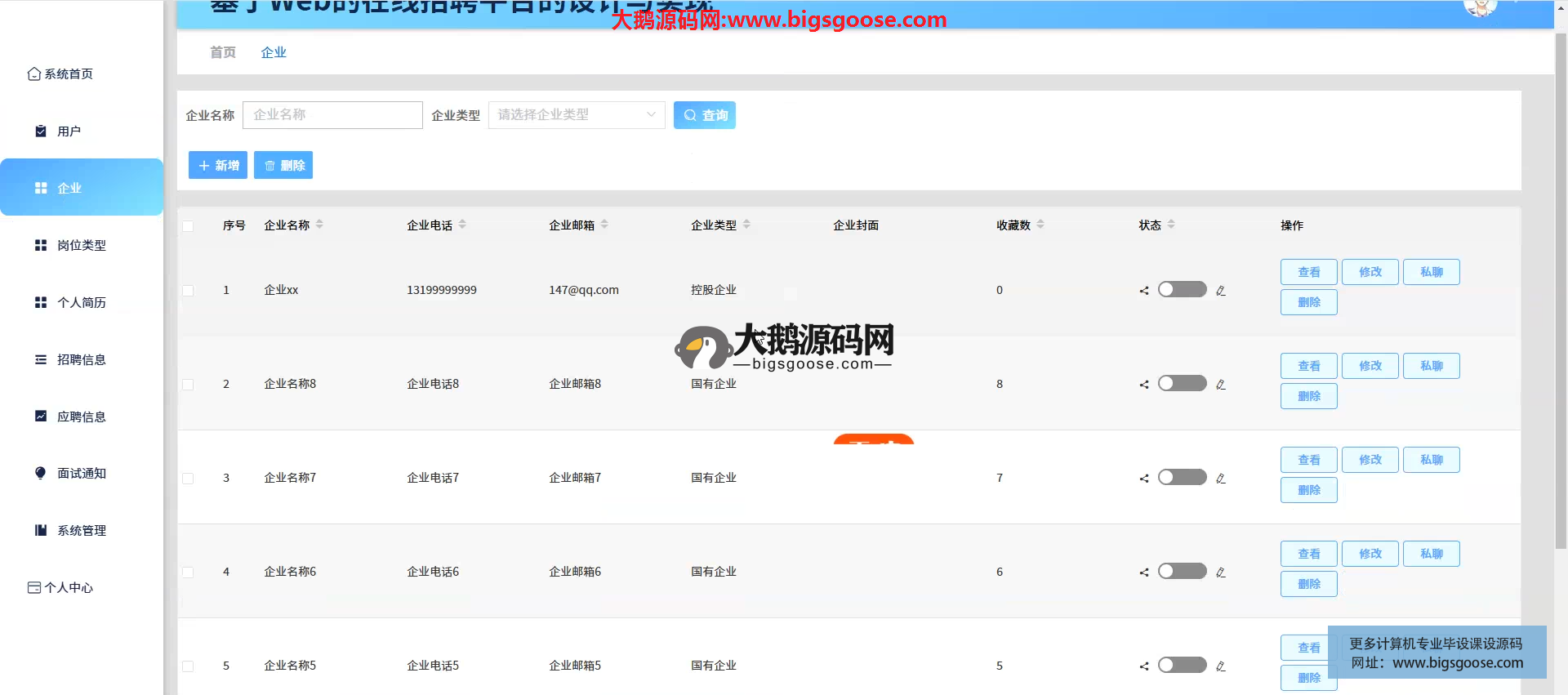This screenshot has width=1568, height=695.
Task: Click the edit pencil icon in row 3
Action: (x=1220, y=479)
